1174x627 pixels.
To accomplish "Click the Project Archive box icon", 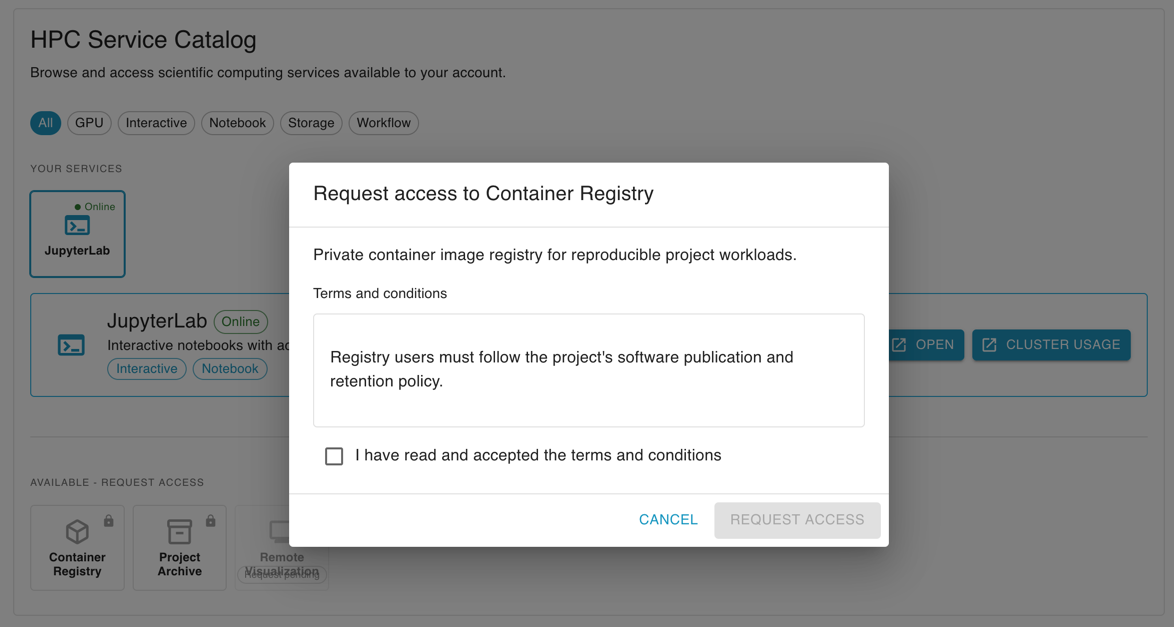I will [180, 532].
